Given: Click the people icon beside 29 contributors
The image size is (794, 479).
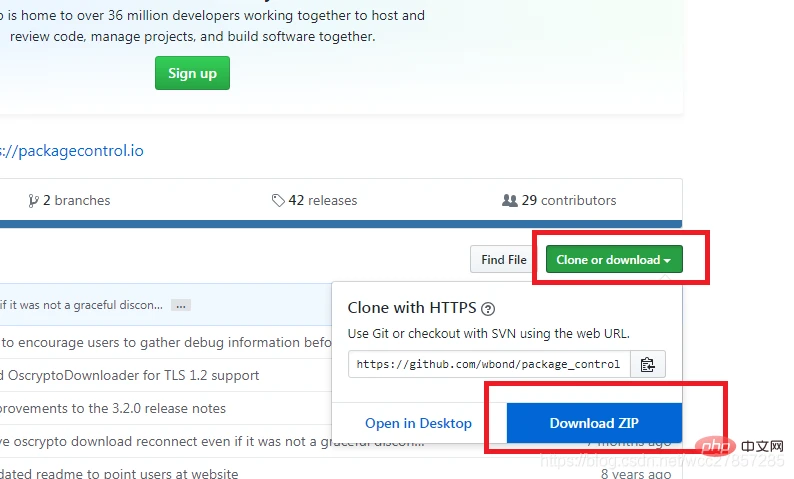Looking at the screenshot, I should click(509, 200).
